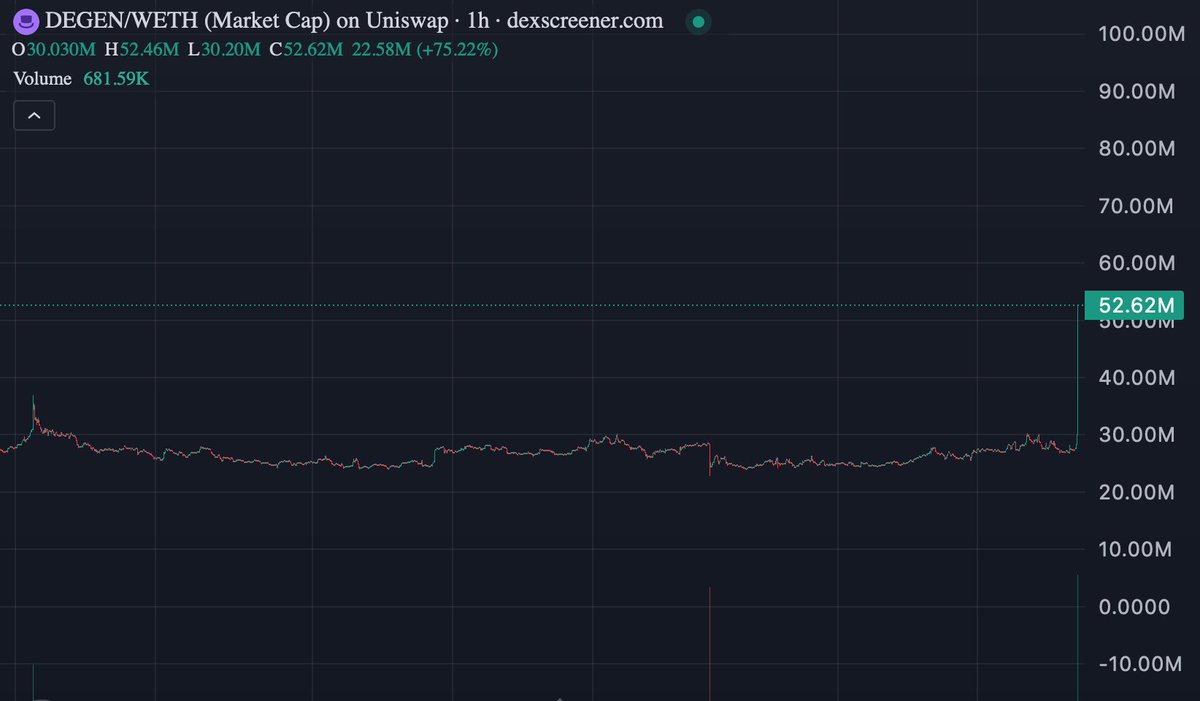The width and height of the screenshot is (1200, 701).
Task: Click the 80.00M price axis label
Action: point(1137,149)
